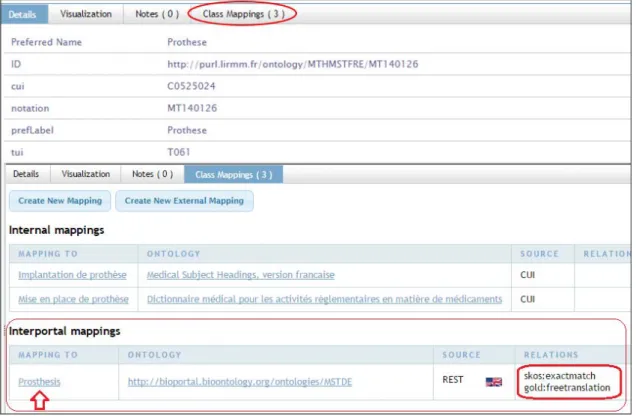Click skos:exactmatch relation cell
This screenshot has width=636, height=416.
559,375
